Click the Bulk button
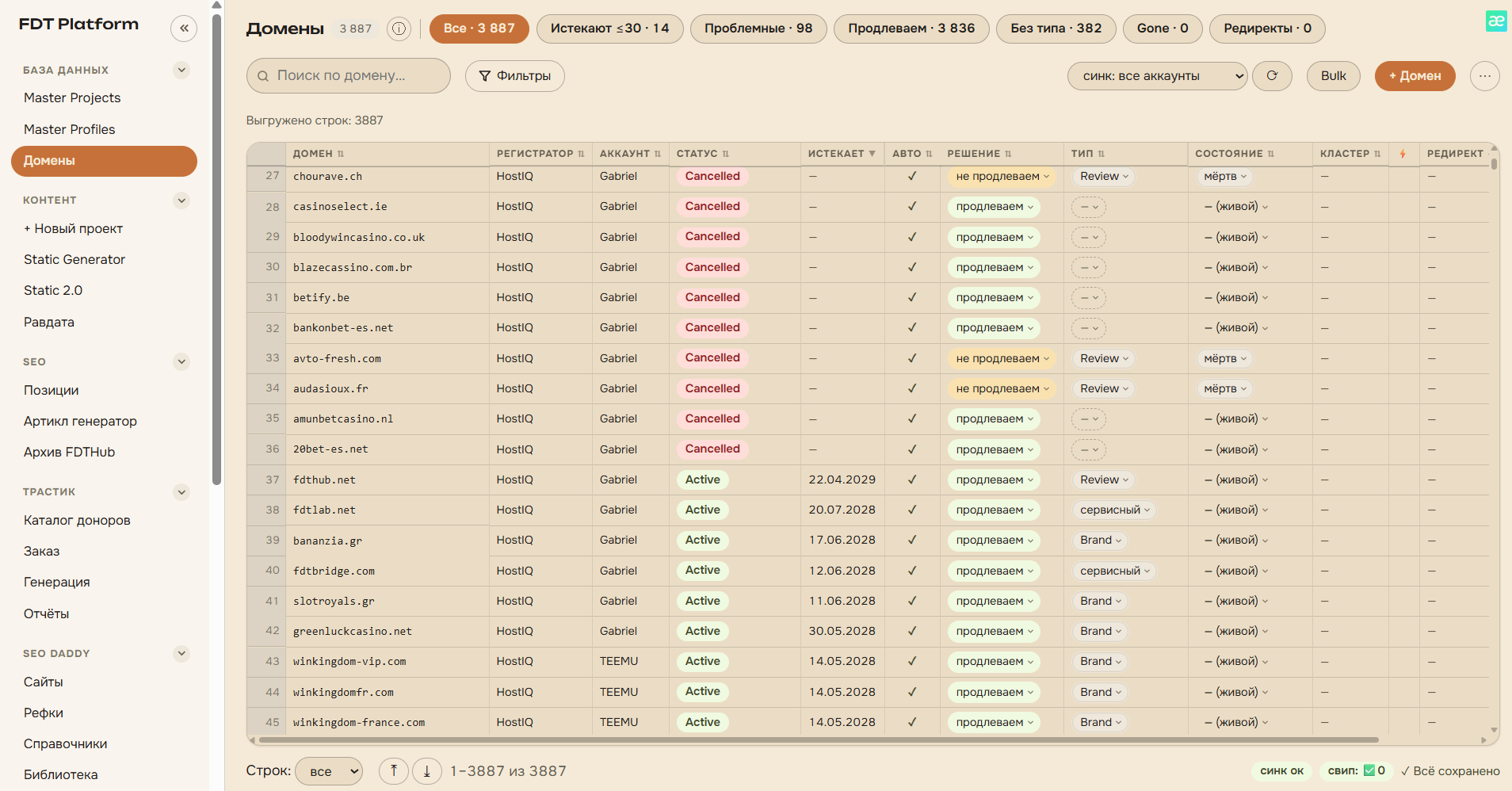Viewport: 1512px width, 791px height. click(x=1334, y=76)
